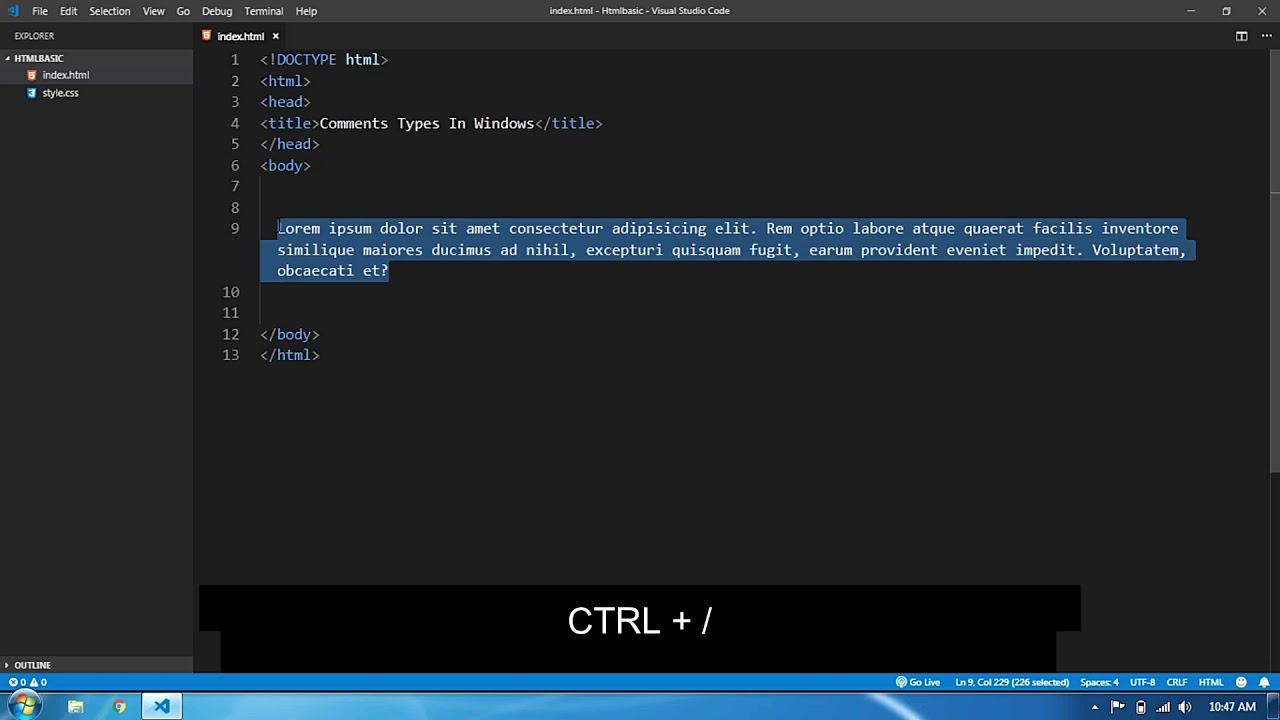The width and height of the screenshot is (1280, 720).
Task: Click the battery tray icon
Action: pyautogui.click(x=1140, y=707)
